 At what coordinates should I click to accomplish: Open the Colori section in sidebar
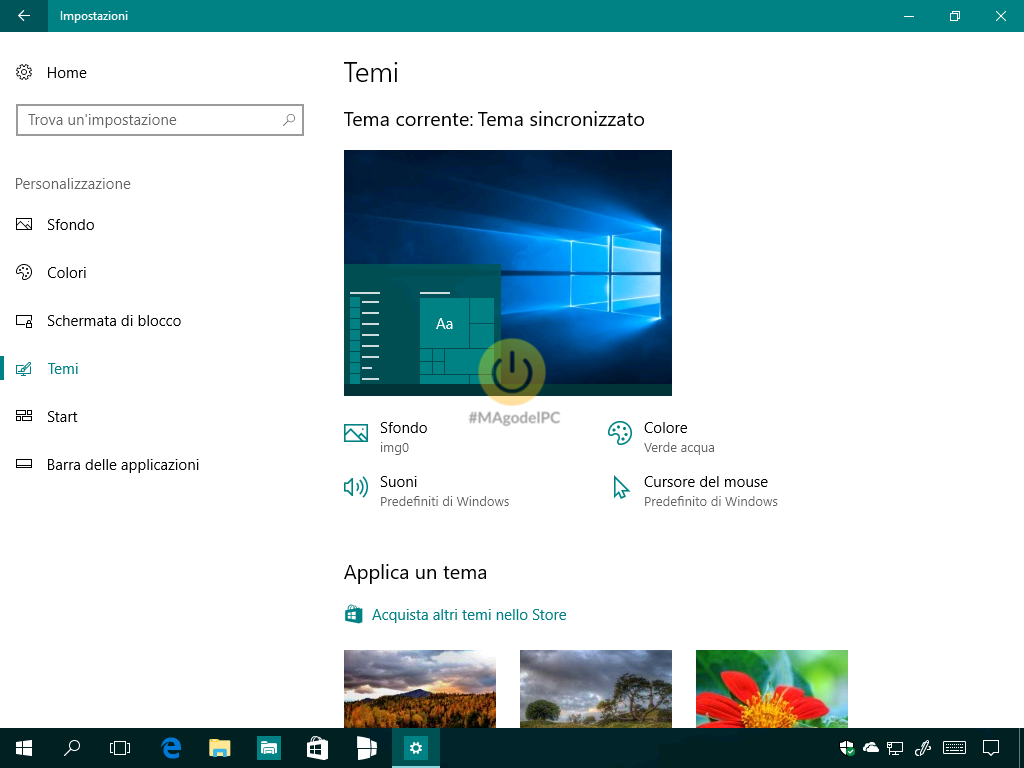click(67, 272)
